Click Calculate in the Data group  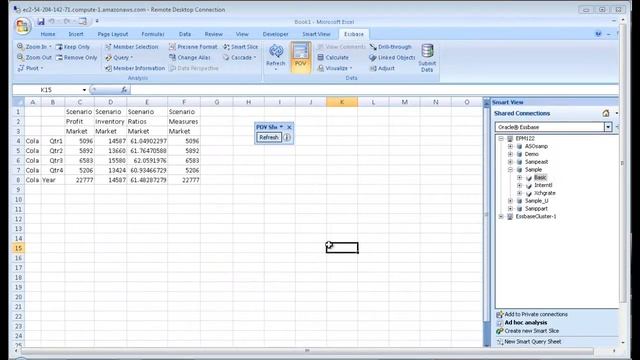(333, 58)
